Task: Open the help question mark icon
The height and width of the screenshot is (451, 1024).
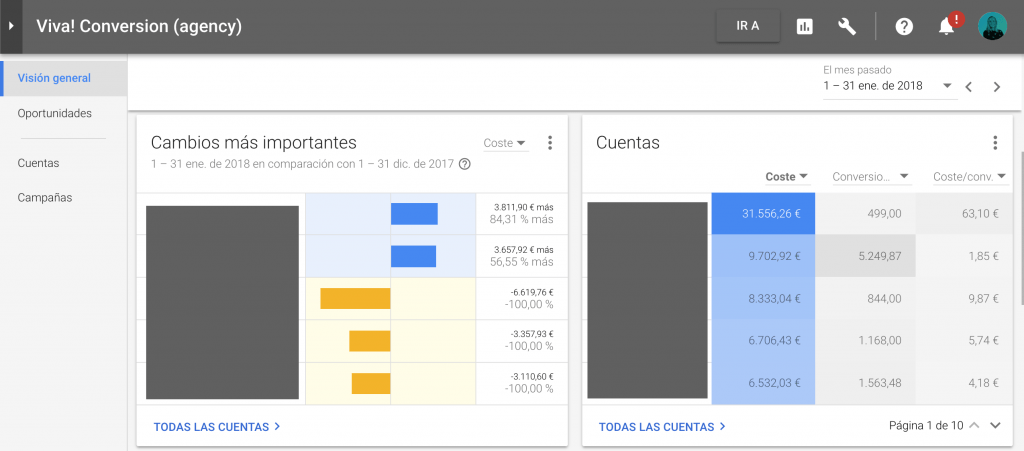Action: click(904, 27)
